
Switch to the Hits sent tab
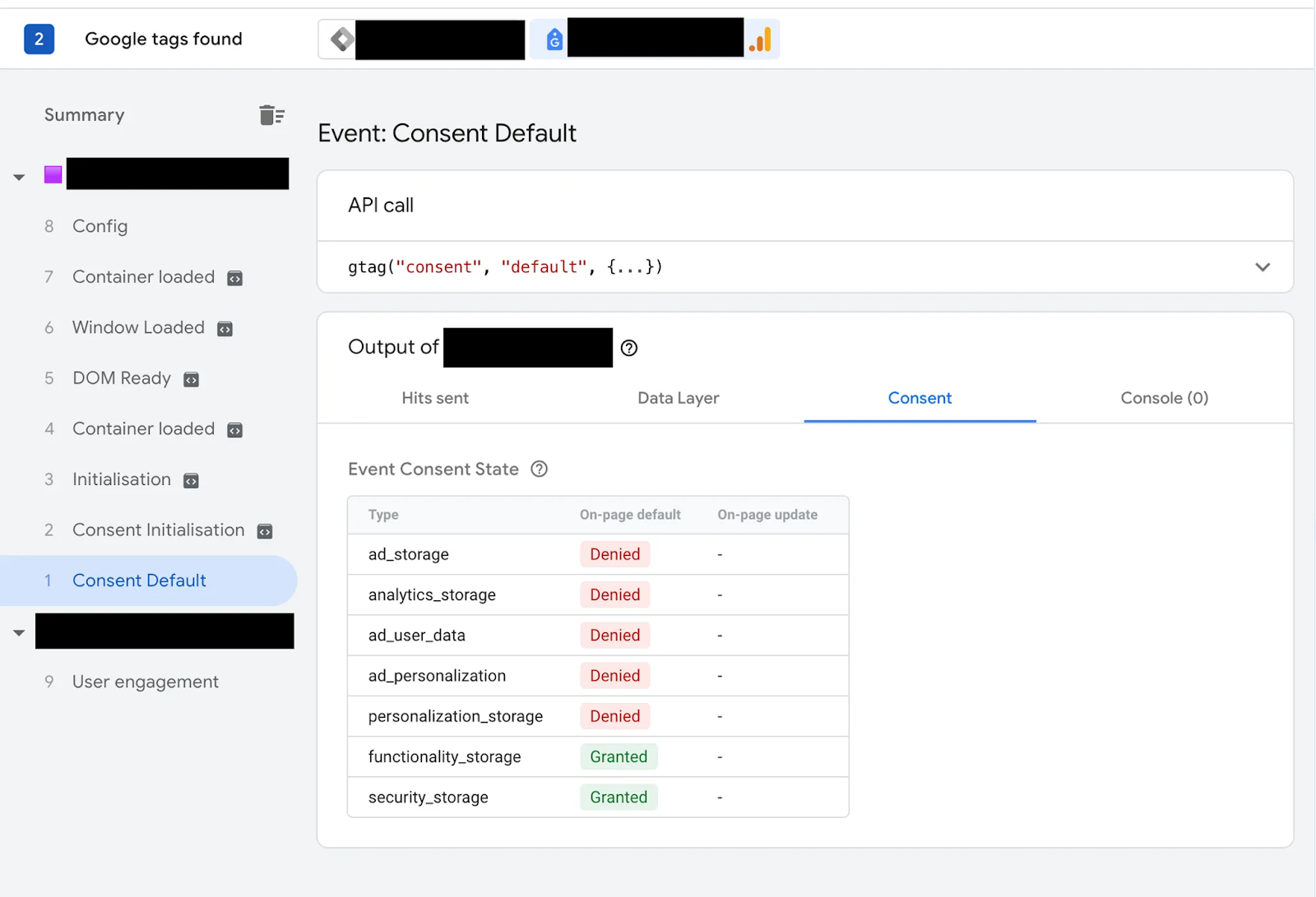pos(435,399)
